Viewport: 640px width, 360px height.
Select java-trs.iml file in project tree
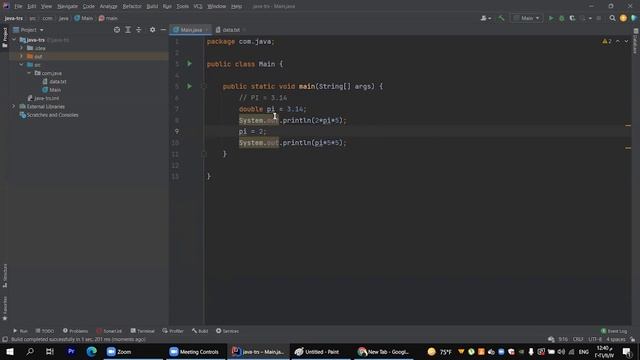43,98
